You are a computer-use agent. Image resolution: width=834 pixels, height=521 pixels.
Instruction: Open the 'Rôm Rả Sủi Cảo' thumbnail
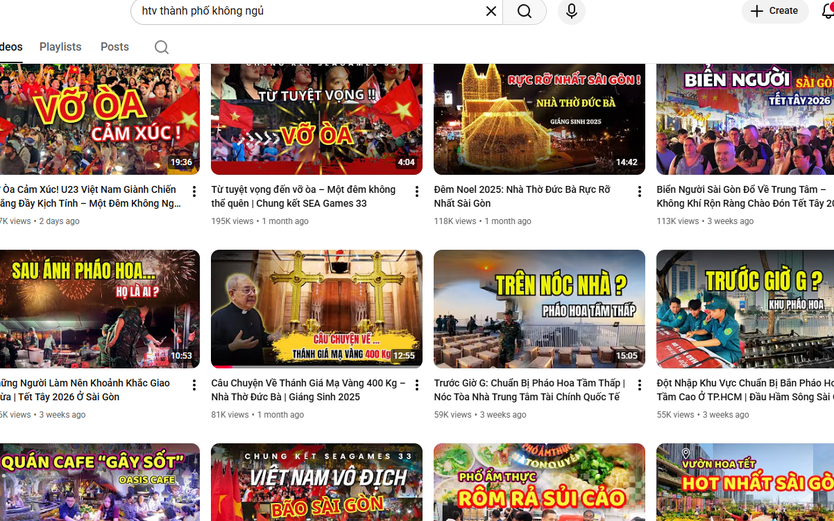click(x=539, y=482)
